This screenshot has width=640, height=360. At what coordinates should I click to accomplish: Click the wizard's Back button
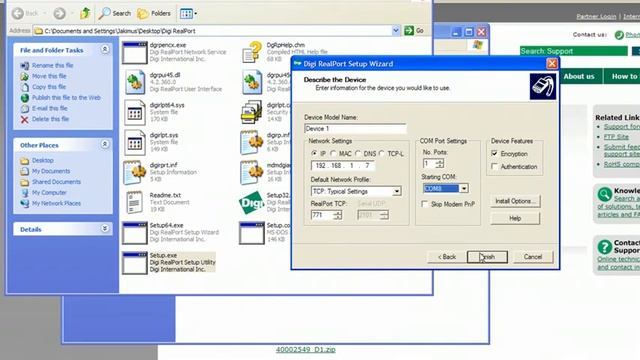[x=447, y=257]
